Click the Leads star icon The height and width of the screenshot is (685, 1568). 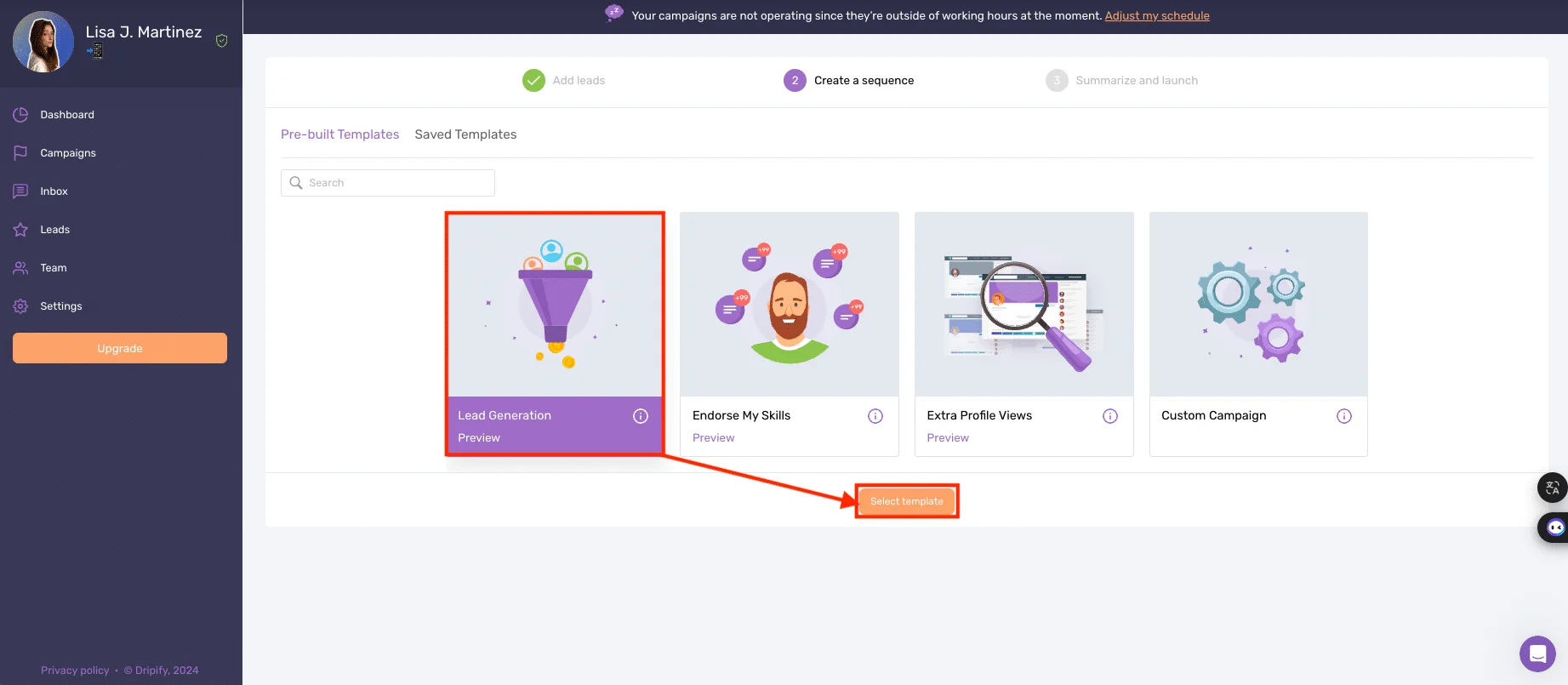click(x=20, y=230)
